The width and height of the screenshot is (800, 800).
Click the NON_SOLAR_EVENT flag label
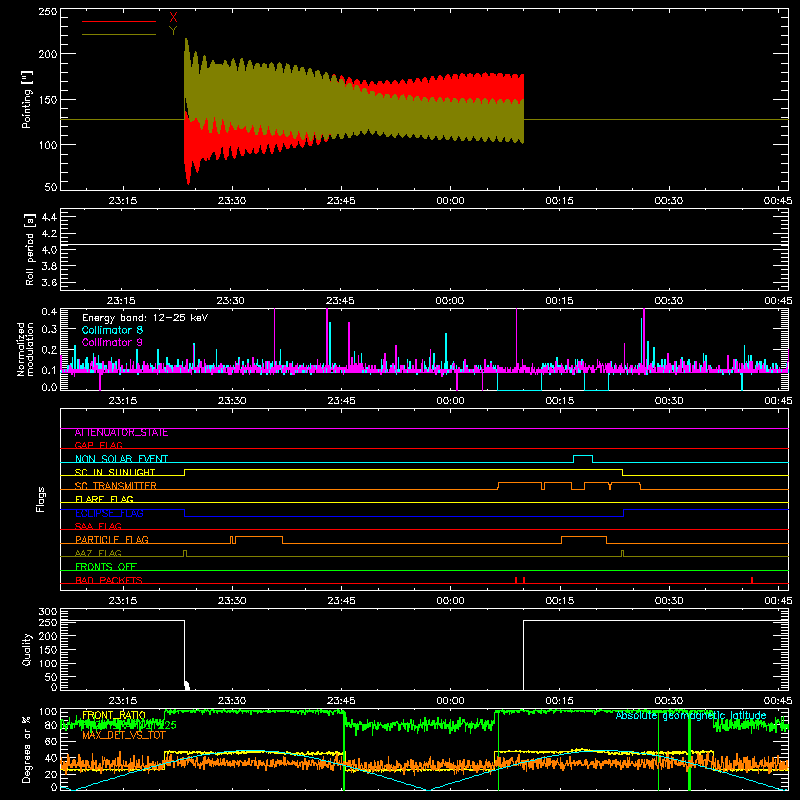pos(121,459)
